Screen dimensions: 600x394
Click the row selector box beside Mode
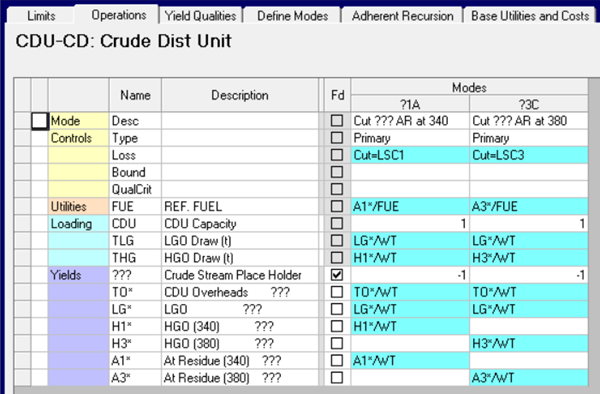(39, 121)
